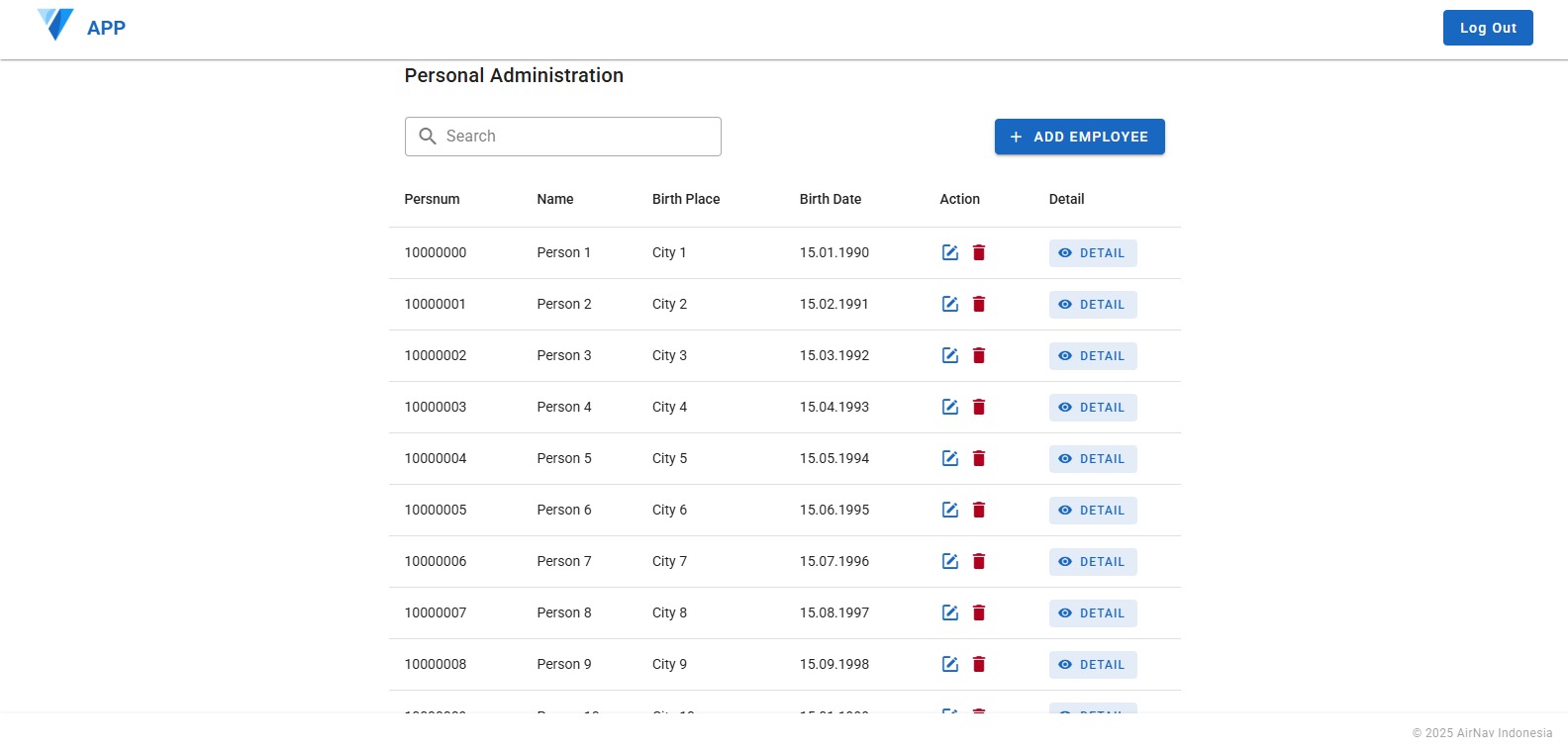
Task: Click the magnifier icon in search box
Action: point(428,137)
